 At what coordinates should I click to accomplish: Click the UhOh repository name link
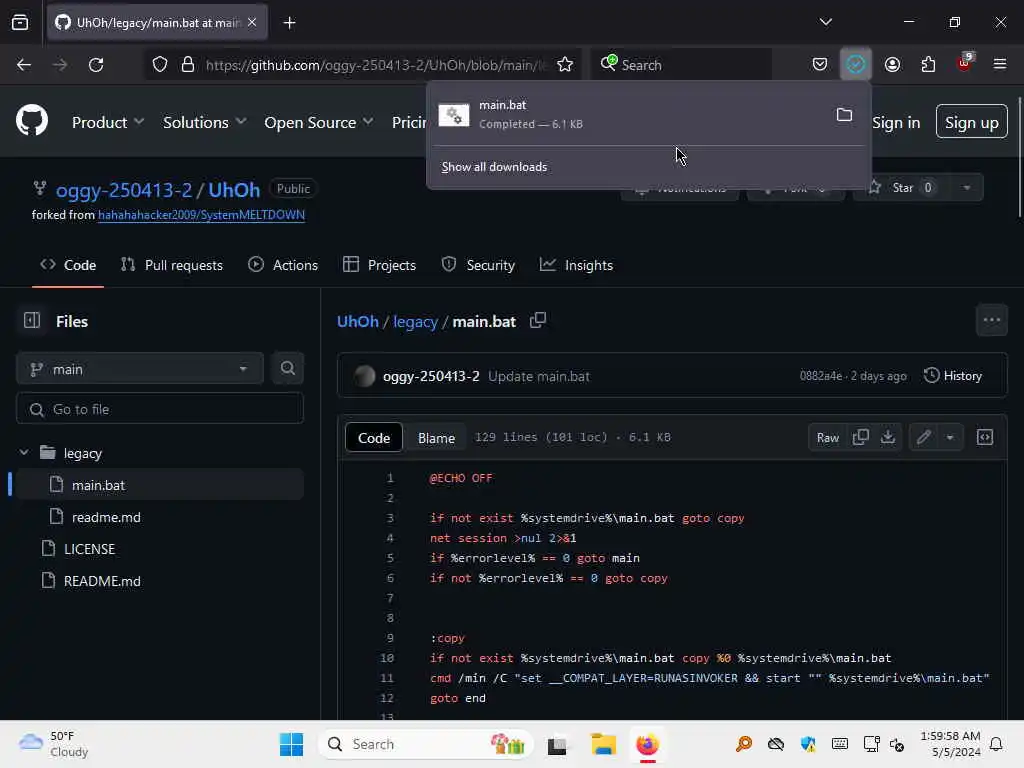click(234, 190)
